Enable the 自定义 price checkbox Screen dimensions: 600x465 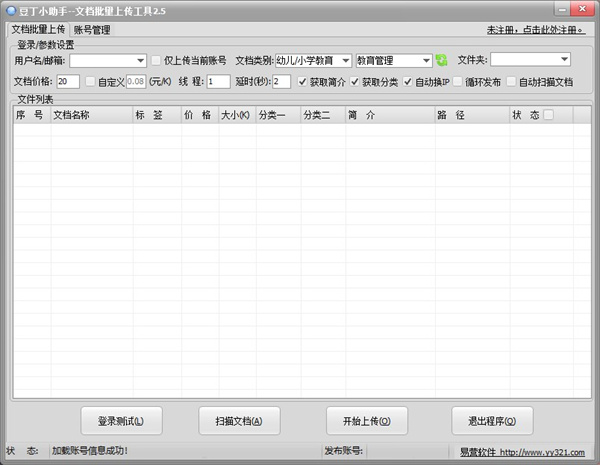pos(91,82)
